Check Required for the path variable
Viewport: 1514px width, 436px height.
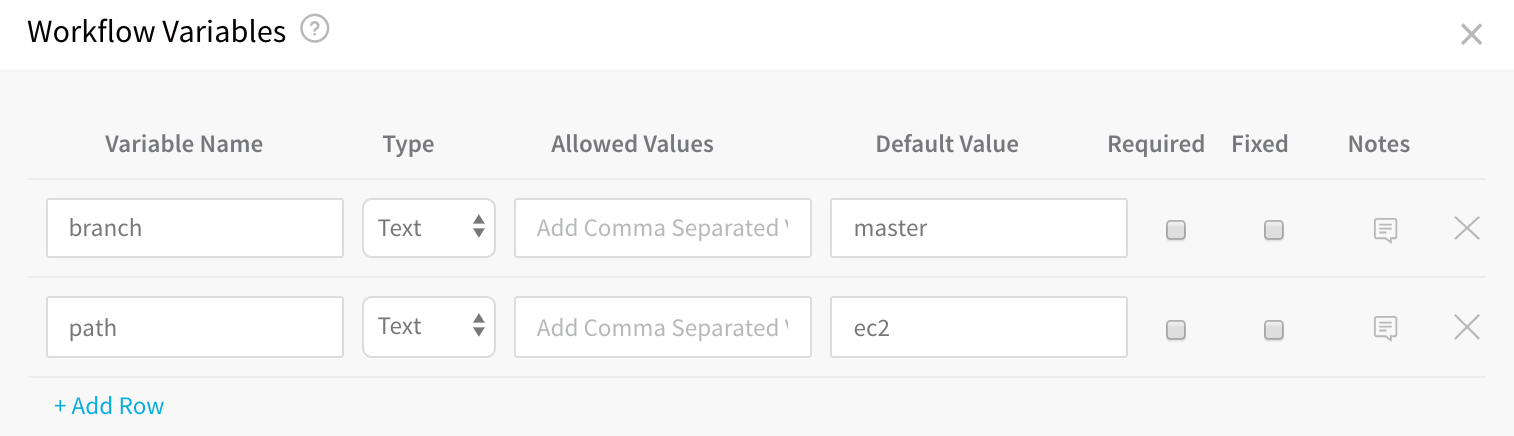pyautogui.click(x=1176, y=329)
